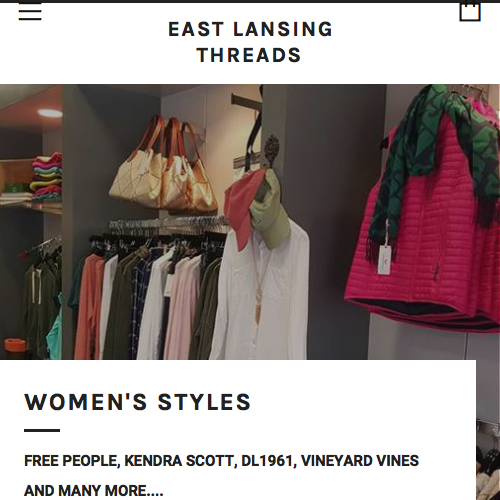500x500 pixels.
Task: Click the tan handbags hanging on wall
Action: pyautogui.click(x=163, y=165)
